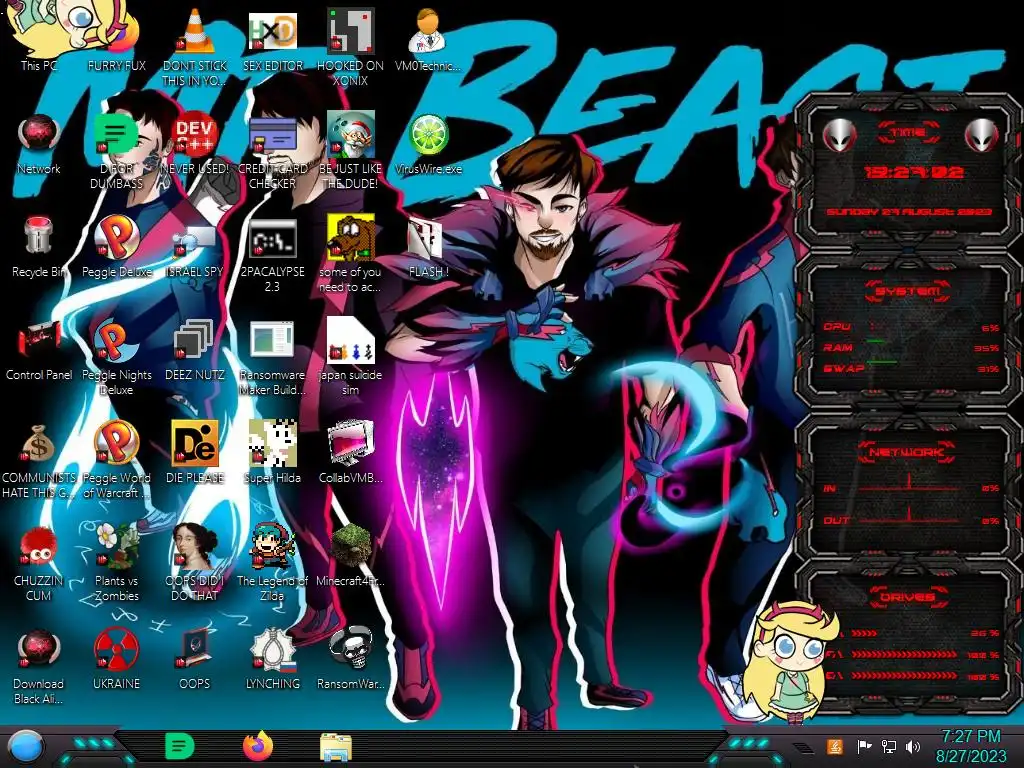Launch Plants vs Zombies
1024x768 pixels.
(117, 562)
